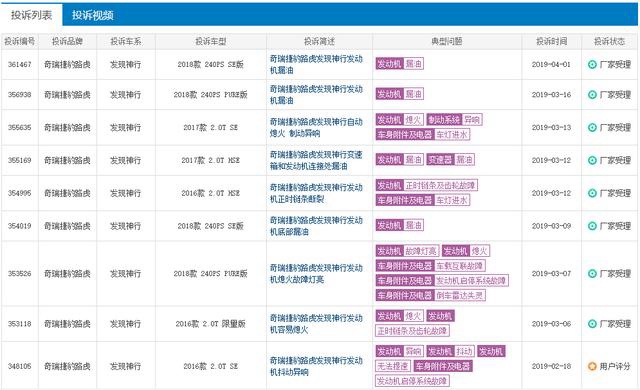
Task: Click the green status icon for complaint 353526
Action: coord(592,273)
